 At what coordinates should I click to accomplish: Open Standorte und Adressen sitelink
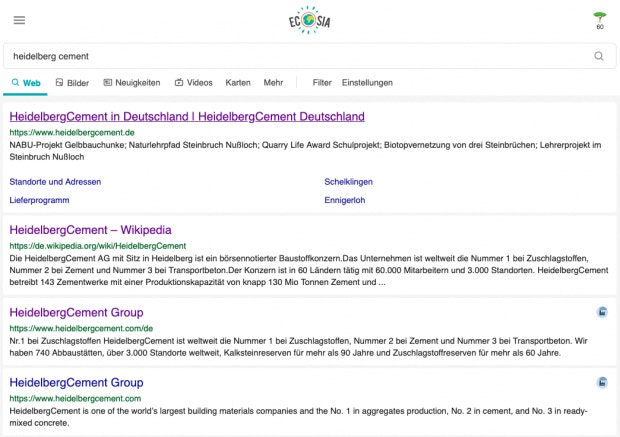55,182
